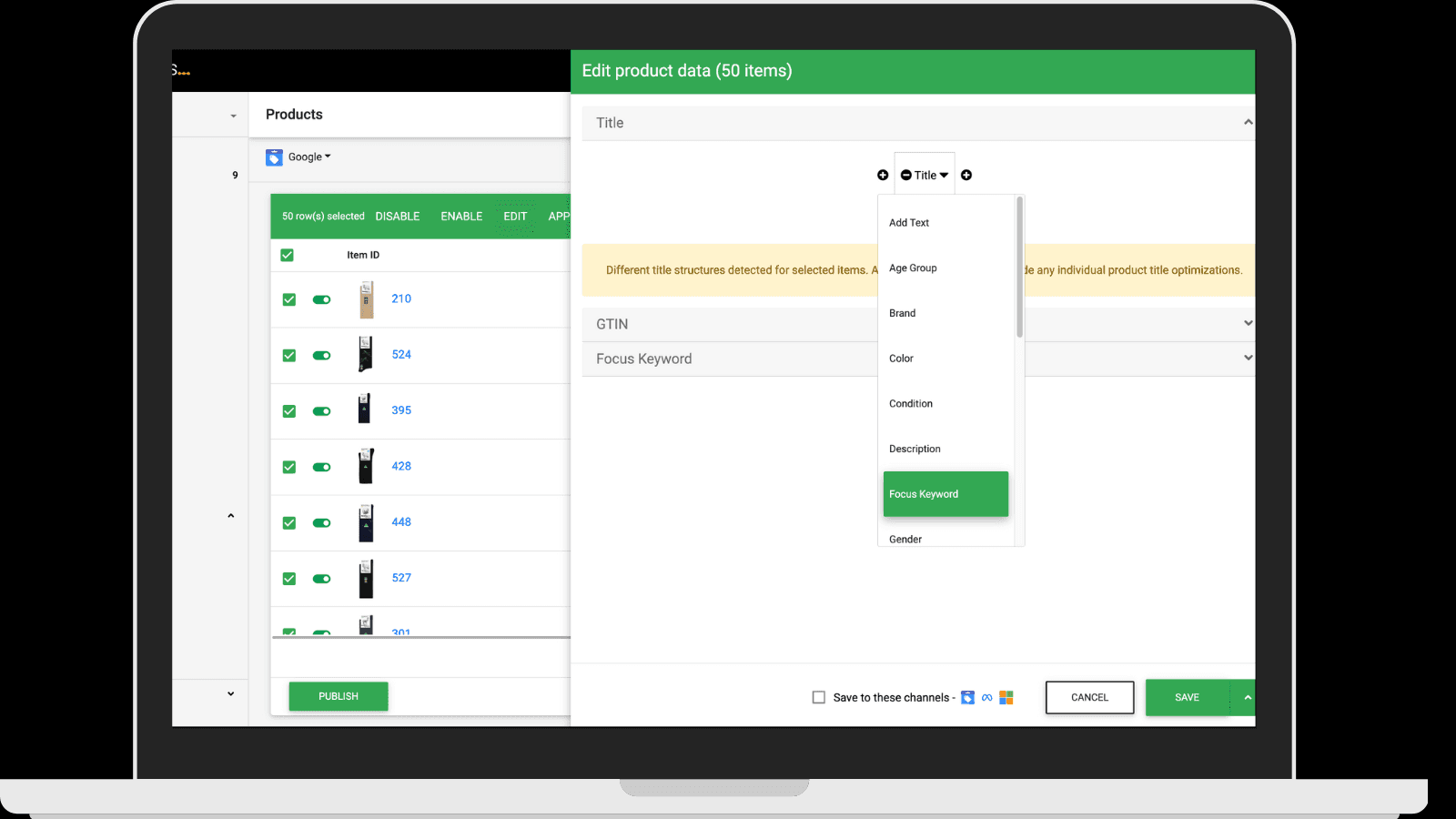Collapse the Title section
Viewport: 1456px width, 819px height.
pos(1248,122)
